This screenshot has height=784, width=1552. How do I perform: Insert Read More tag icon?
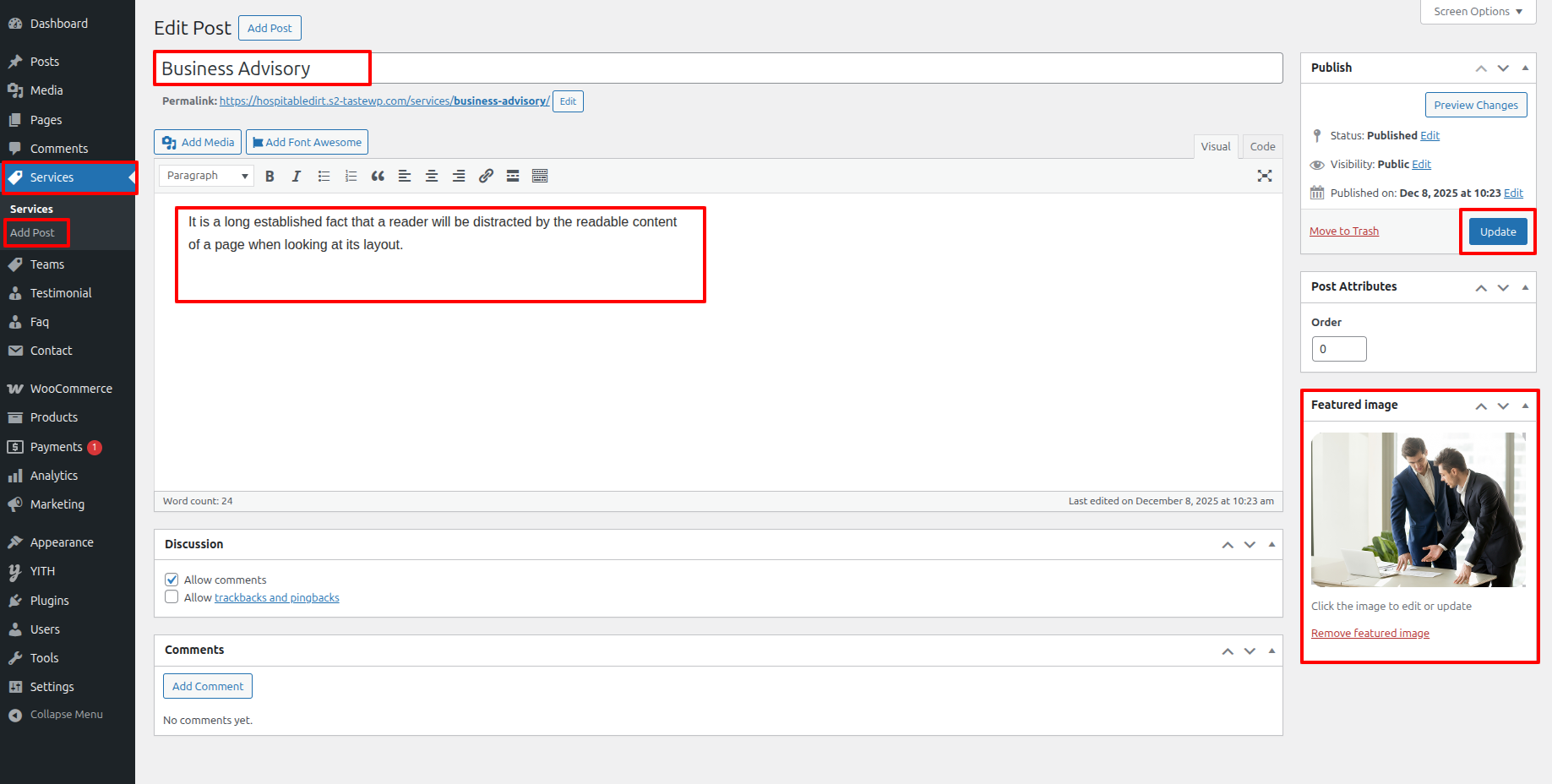513,176
